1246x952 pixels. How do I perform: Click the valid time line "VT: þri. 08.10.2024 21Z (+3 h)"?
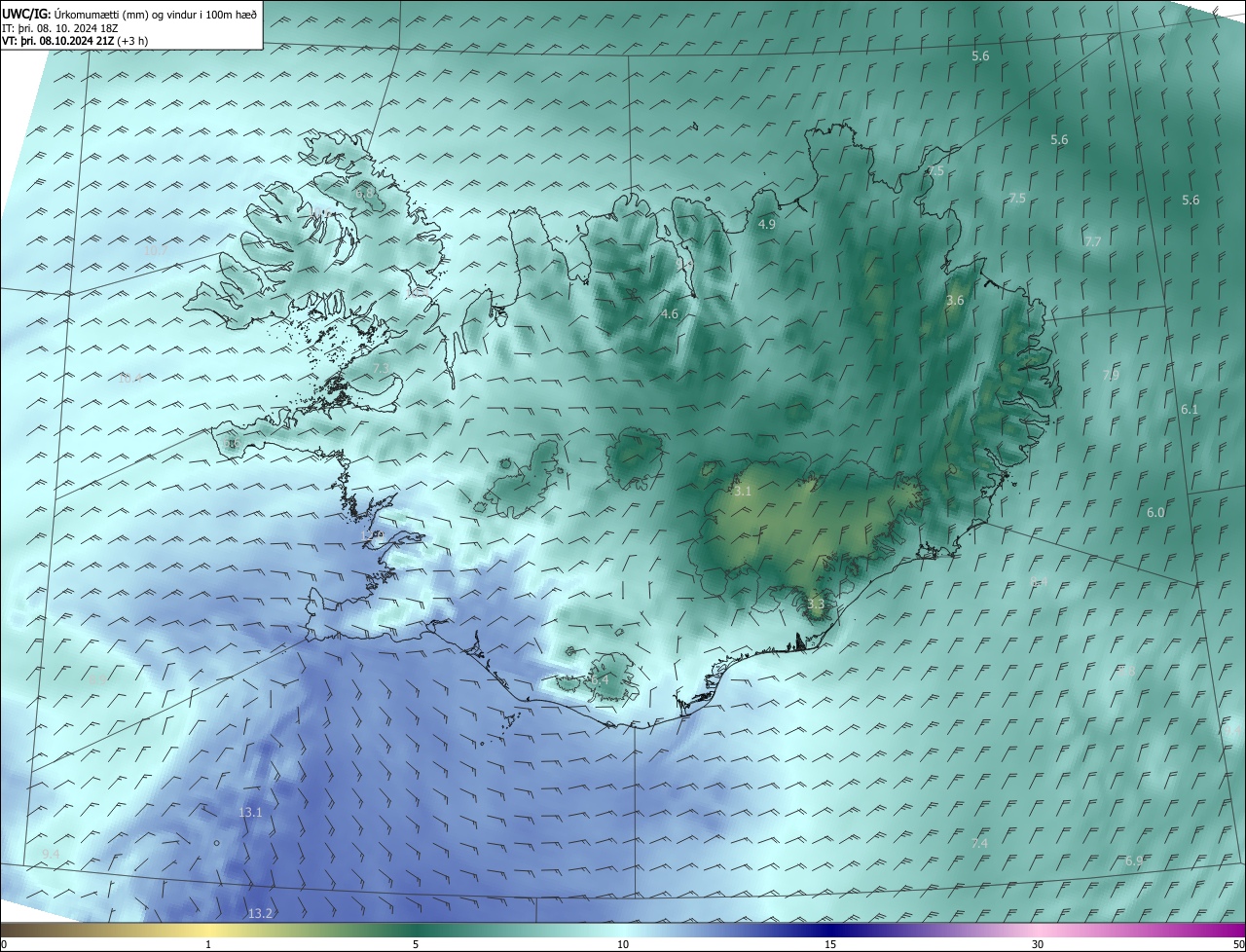(74, 41)
